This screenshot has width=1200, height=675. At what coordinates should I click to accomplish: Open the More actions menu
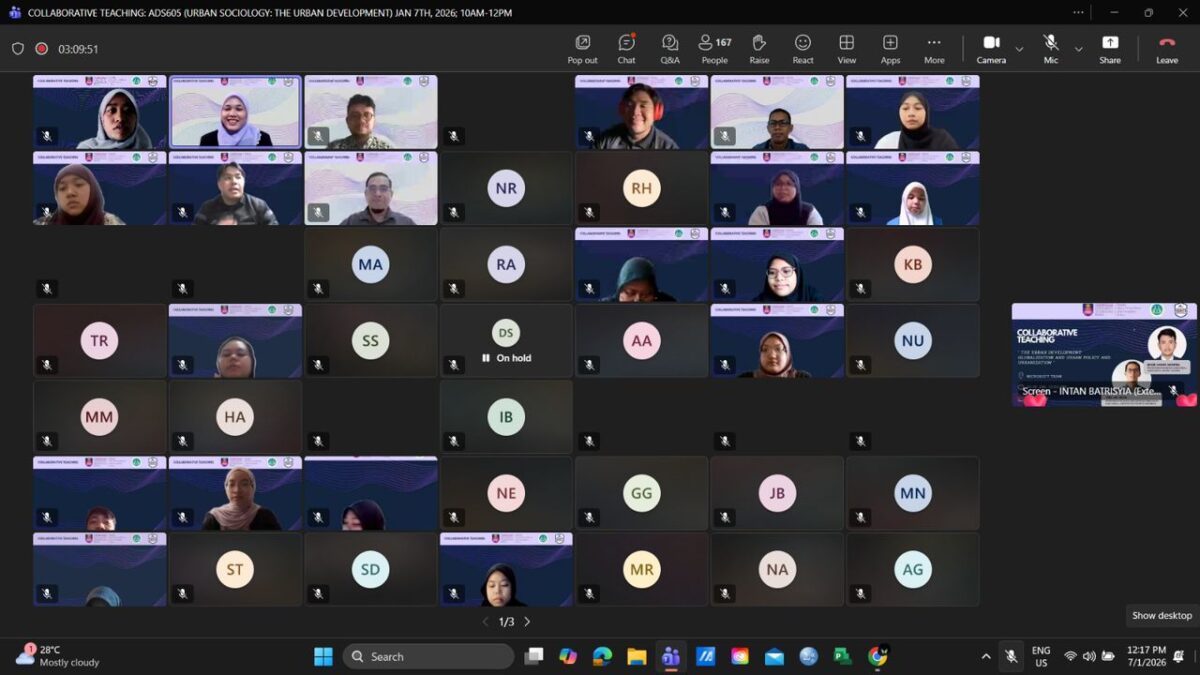[x=934, y=48]
